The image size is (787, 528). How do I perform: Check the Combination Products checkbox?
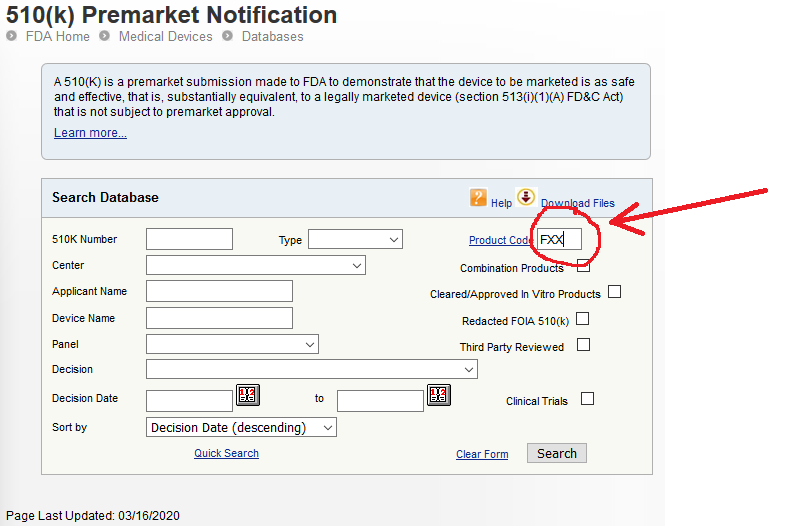tap(583, 266)
